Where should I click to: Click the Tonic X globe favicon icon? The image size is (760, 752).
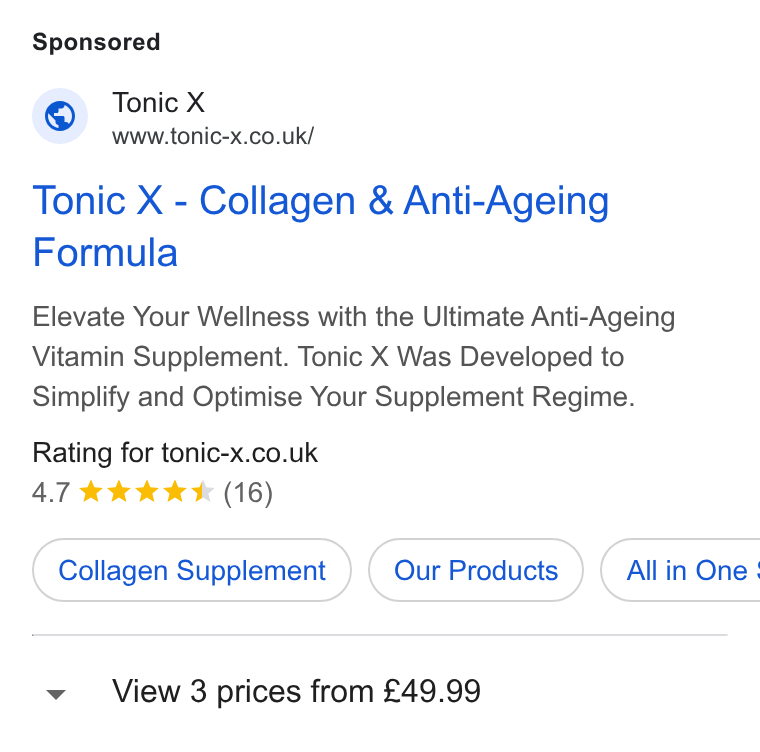coord(60,116)
